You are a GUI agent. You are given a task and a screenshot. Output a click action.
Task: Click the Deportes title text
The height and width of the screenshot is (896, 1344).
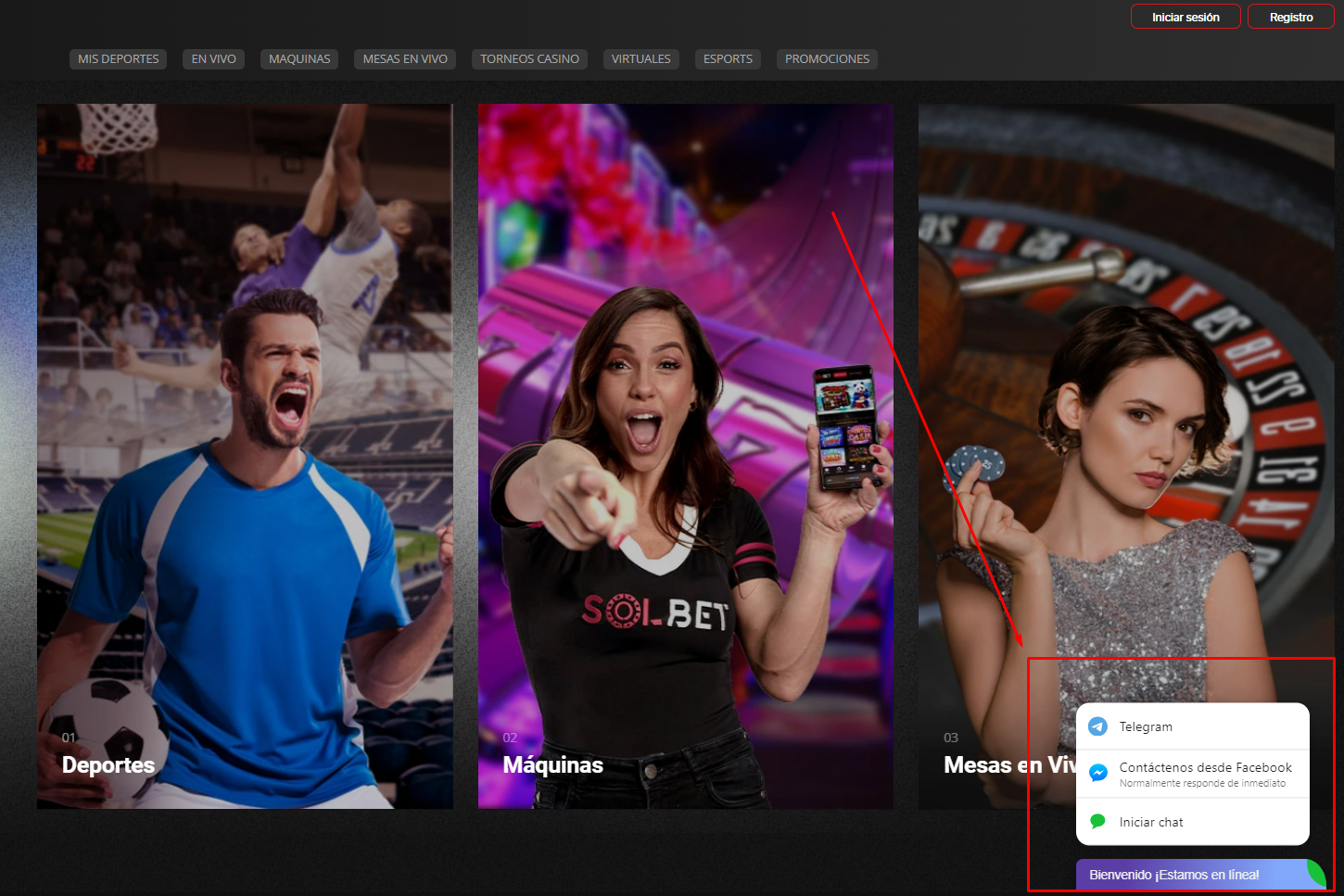(x=108, y=765)
